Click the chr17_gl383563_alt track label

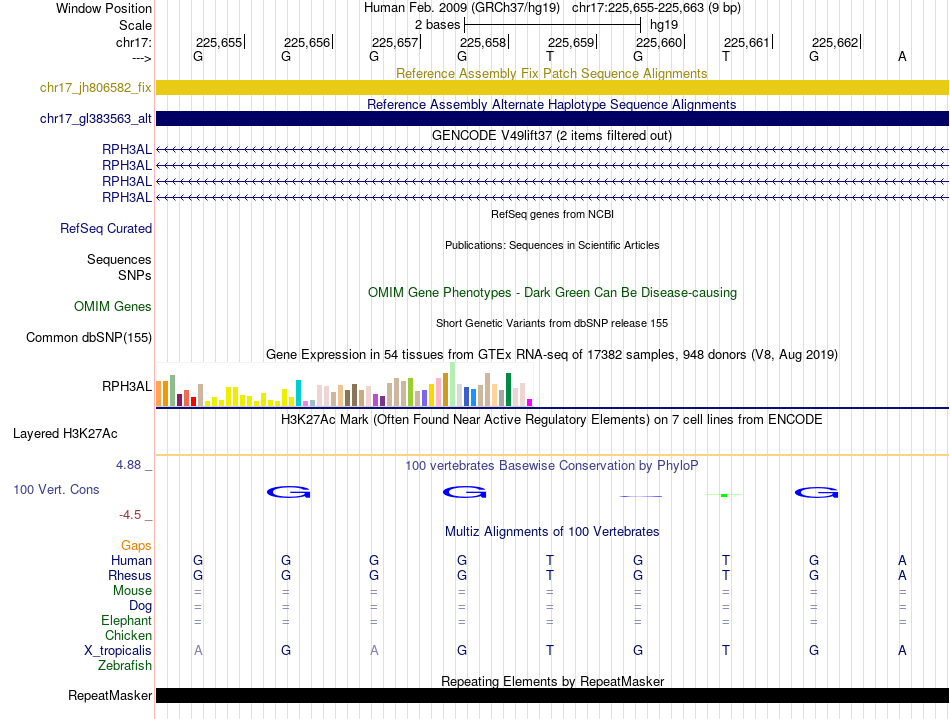point(95,118)
